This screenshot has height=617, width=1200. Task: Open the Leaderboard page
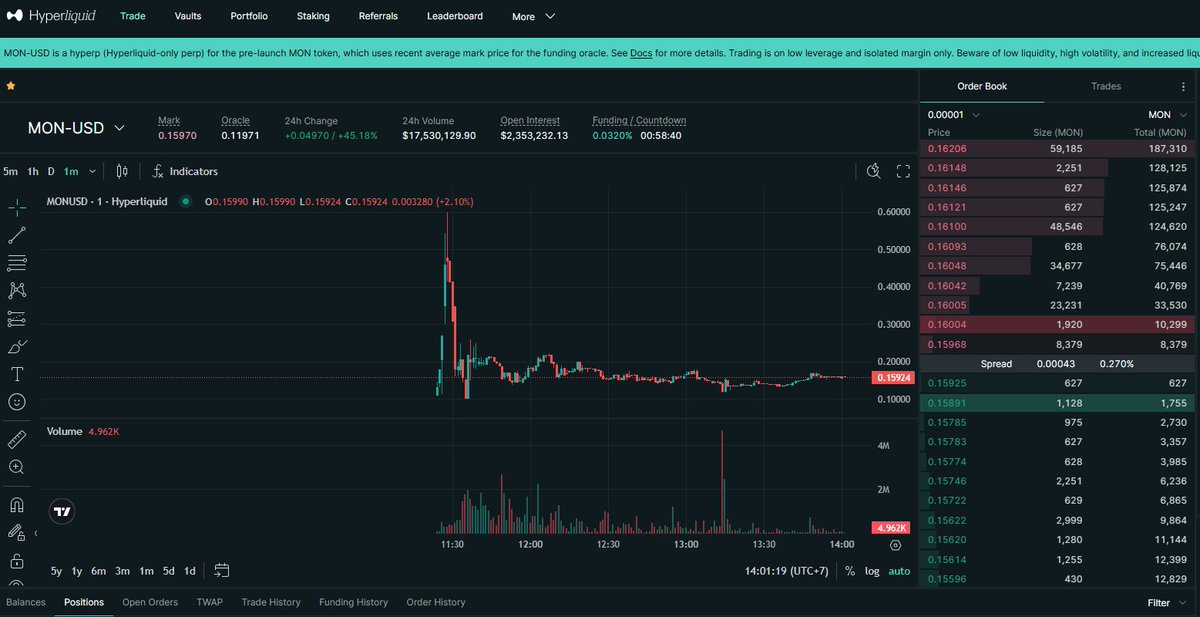455,17
